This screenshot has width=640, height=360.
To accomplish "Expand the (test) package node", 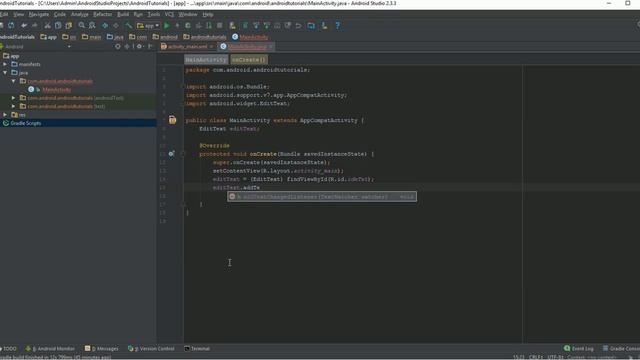I will pos(13,106).
